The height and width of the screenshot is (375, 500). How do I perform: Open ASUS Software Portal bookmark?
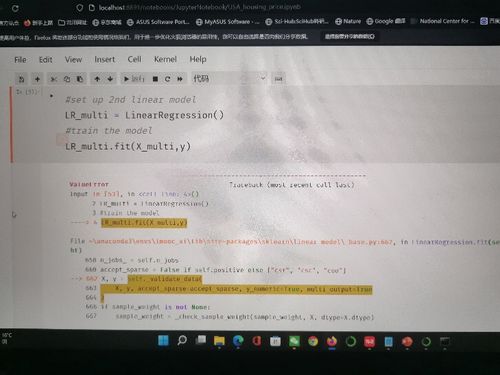pos(158,22)
